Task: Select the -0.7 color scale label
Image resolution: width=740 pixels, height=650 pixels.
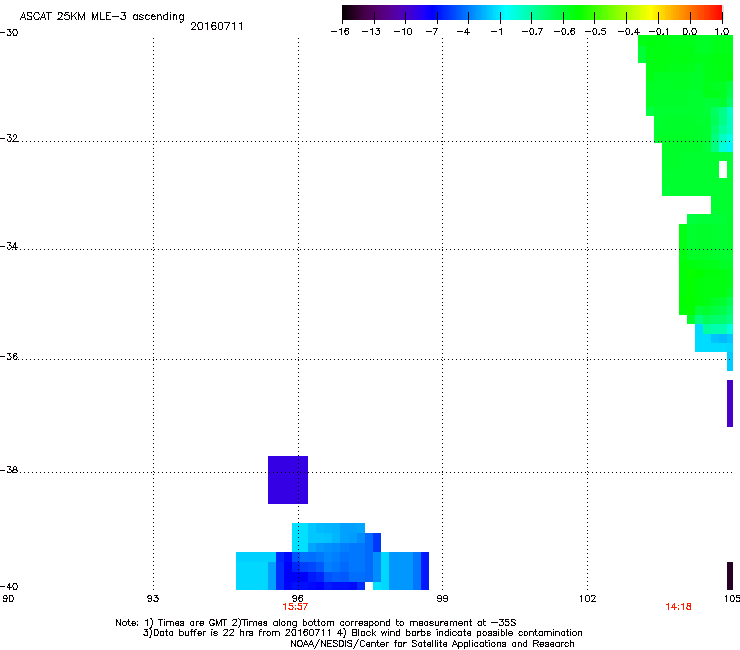Action: click(532, 32)
